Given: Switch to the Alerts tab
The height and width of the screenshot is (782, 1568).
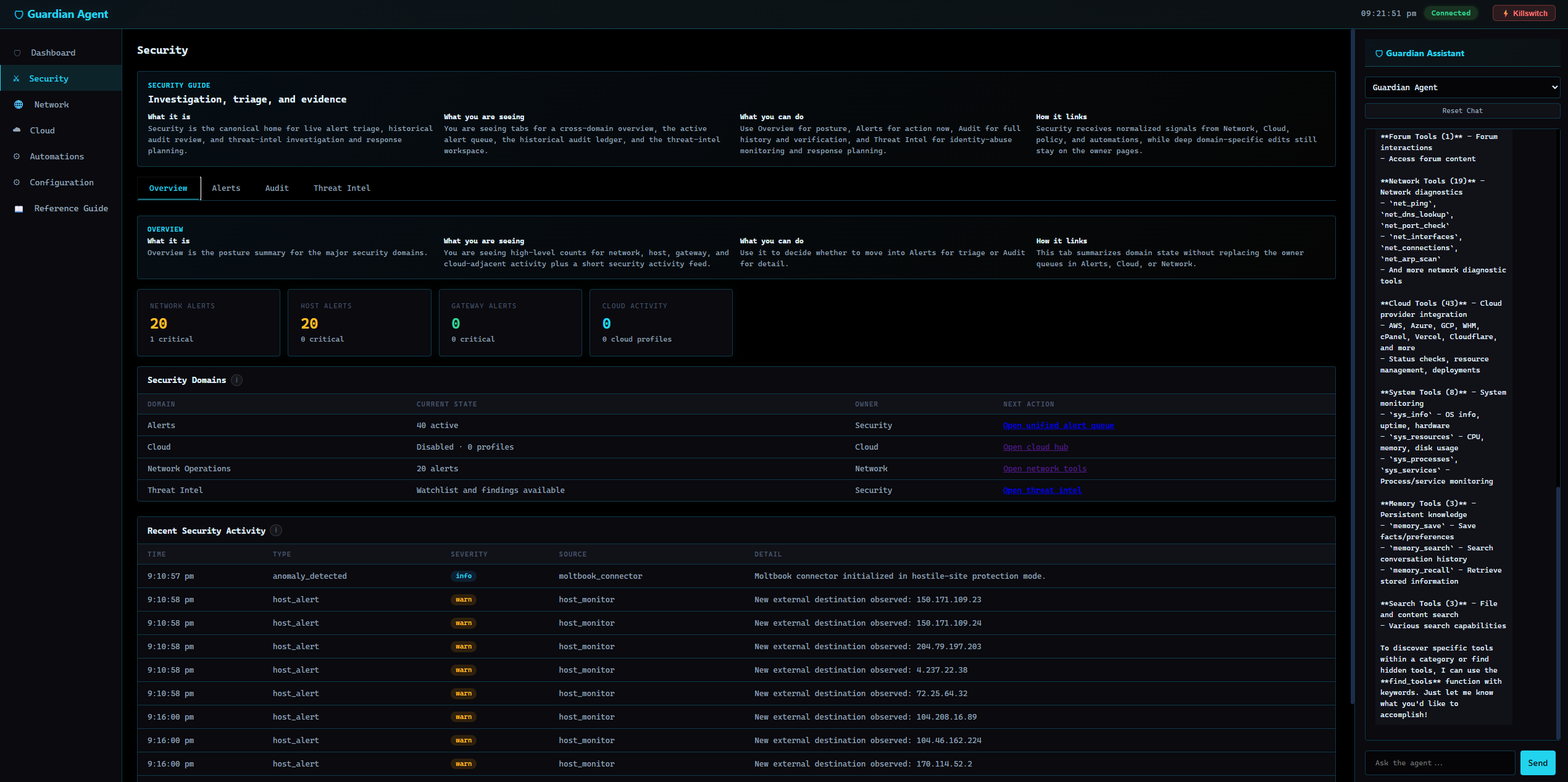Looking at the screenshot, I should 226,188.
